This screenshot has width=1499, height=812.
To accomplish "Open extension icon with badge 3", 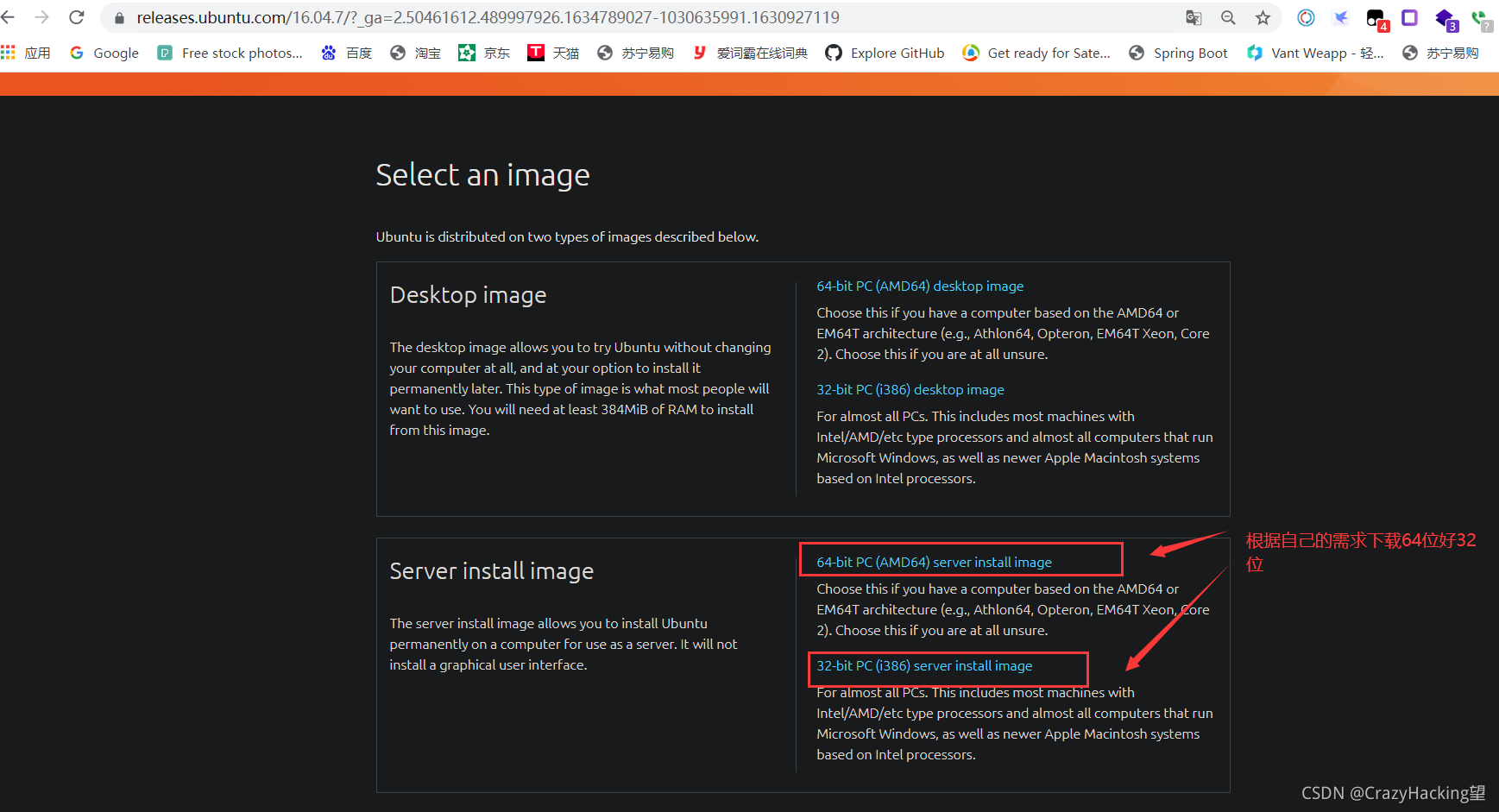I will 1447,19.
